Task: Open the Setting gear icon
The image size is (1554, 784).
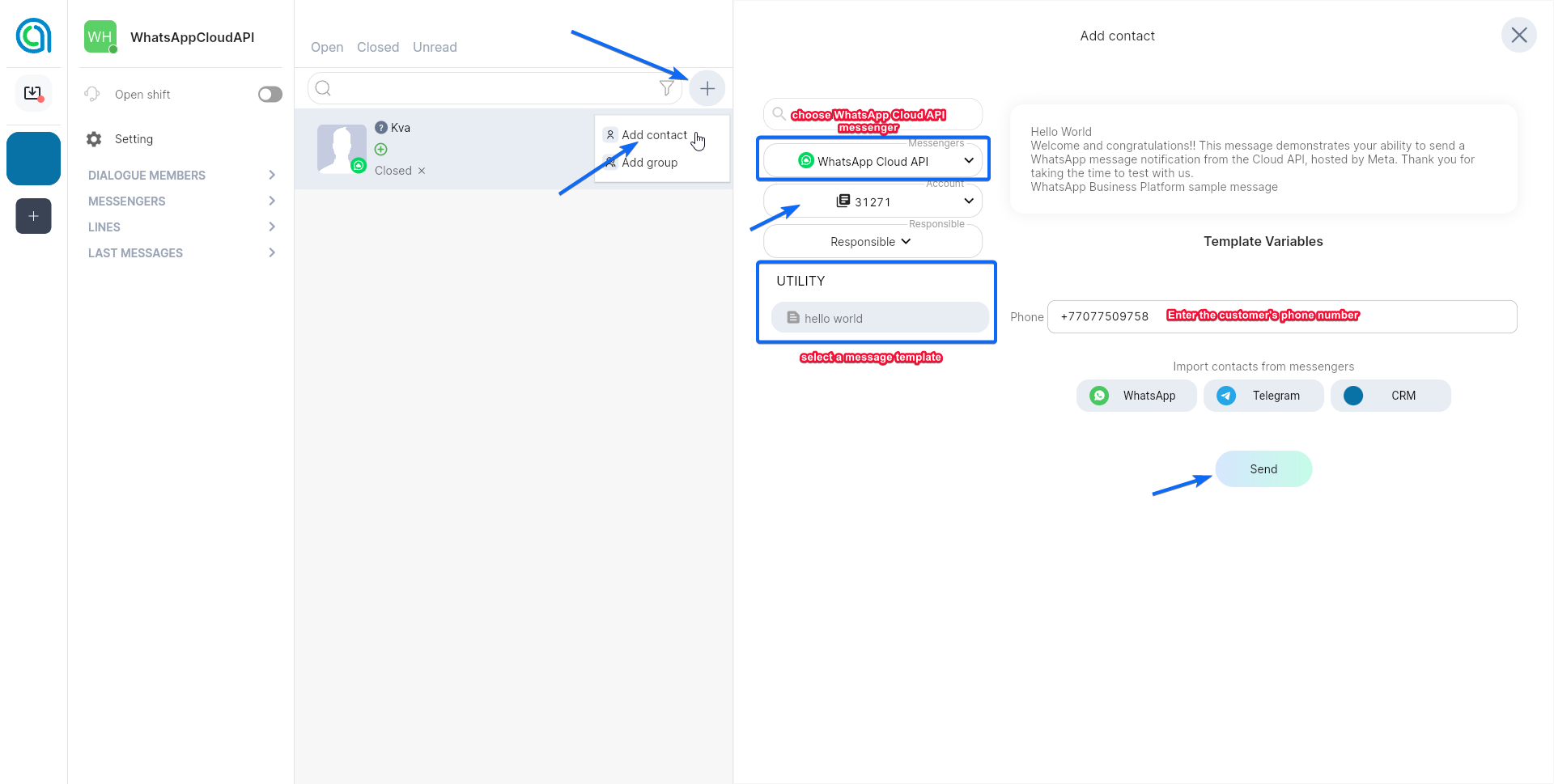Action: [x=94, y=139]
